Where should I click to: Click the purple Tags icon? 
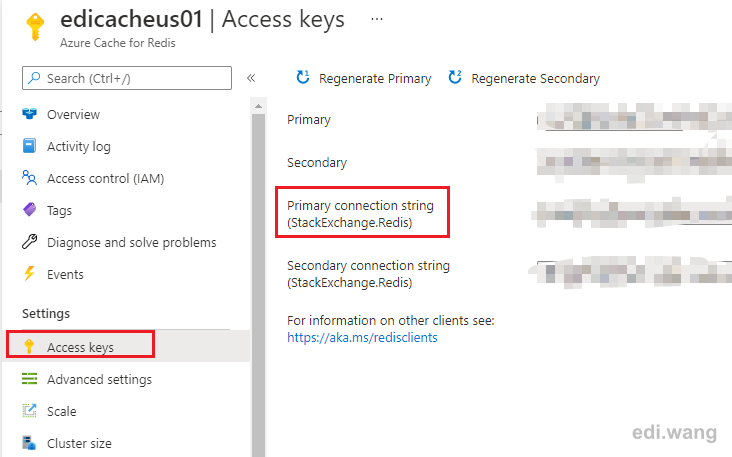point(29,210)
